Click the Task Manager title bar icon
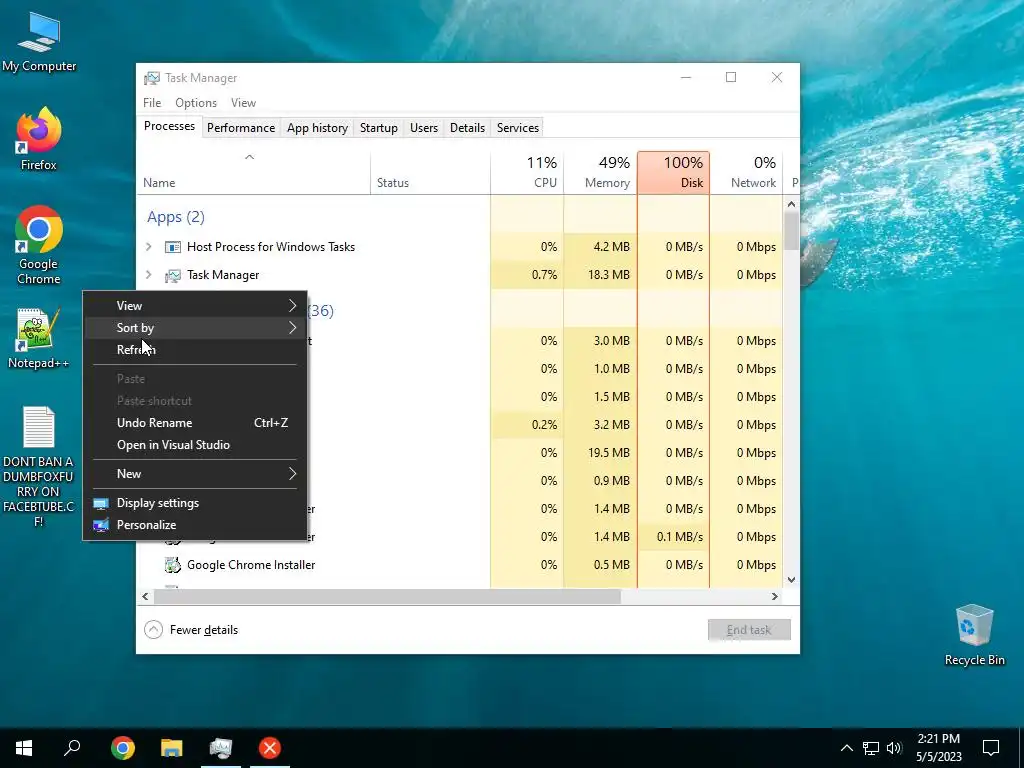Image resolution: width=1024 pixels, height=768 pixels. pyautogui.click(x=152, y=78)
